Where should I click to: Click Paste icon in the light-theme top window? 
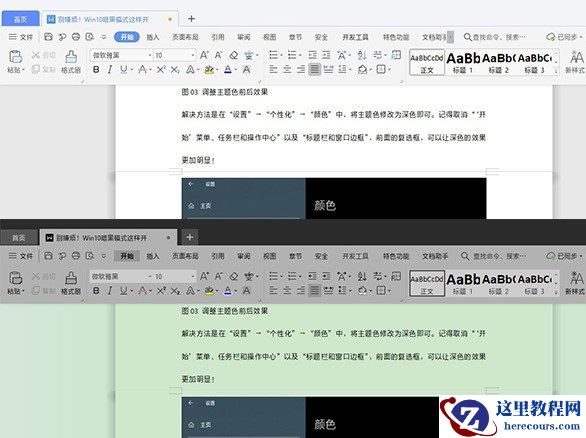coord(15,57)
